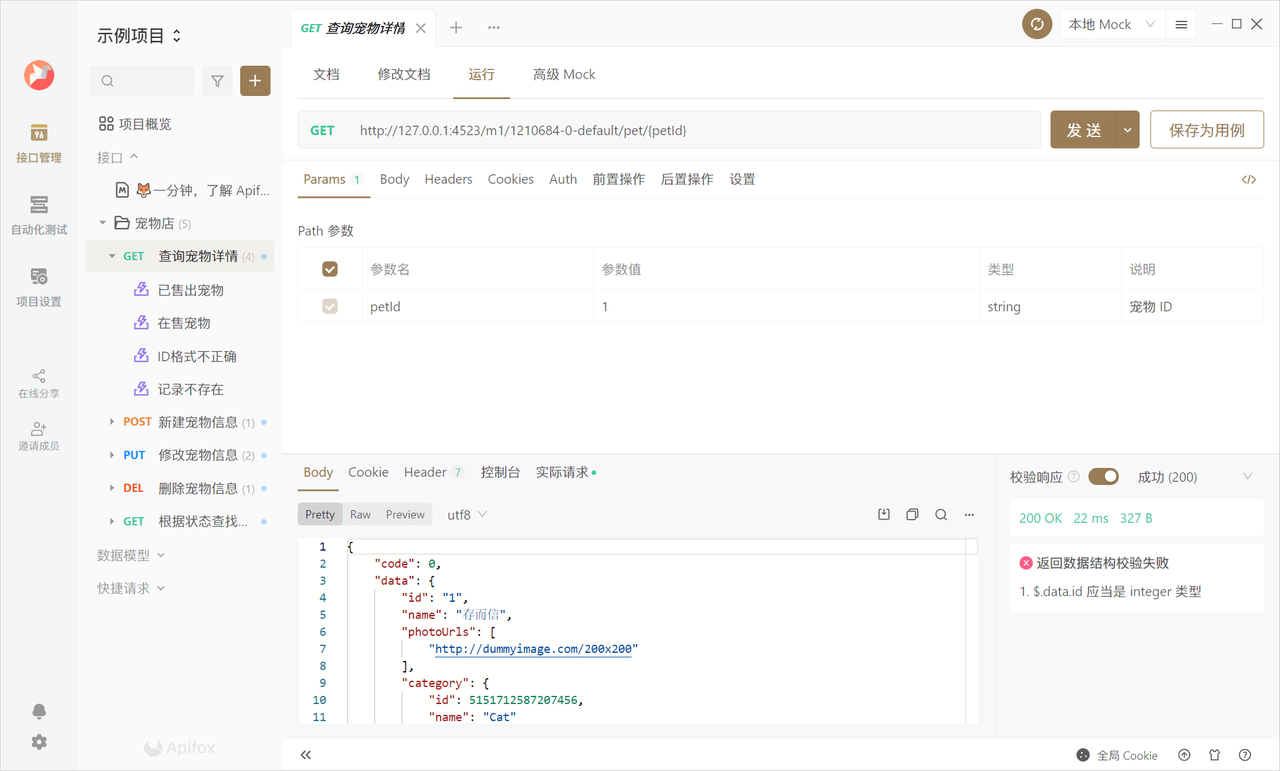1280x771 pixels.
Task: Open the 示例项目 project switcher
Action: tap(140, 36)
